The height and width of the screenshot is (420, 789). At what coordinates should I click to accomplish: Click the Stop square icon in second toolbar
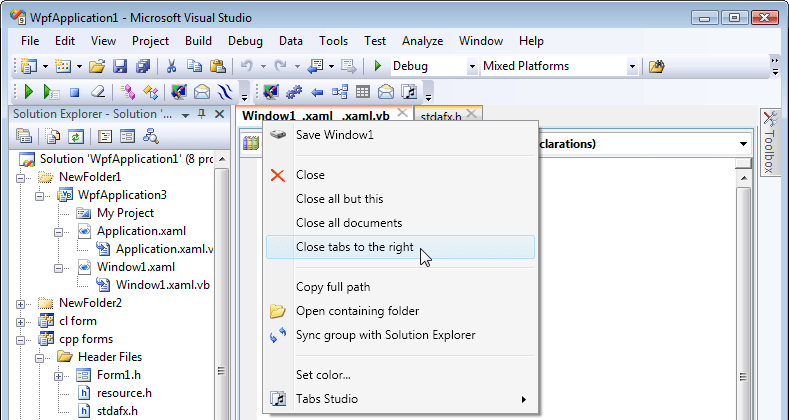click(x=74, y=93)
